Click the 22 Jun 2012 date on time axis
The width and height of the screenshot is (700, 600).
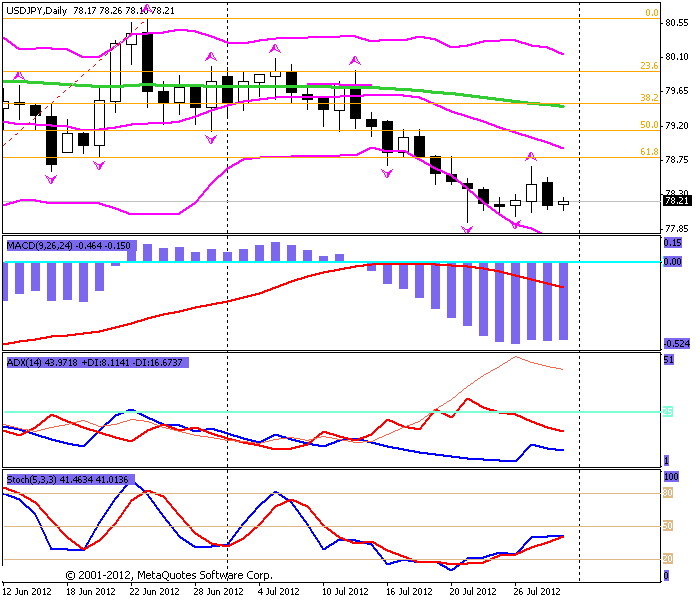(154, 592)
